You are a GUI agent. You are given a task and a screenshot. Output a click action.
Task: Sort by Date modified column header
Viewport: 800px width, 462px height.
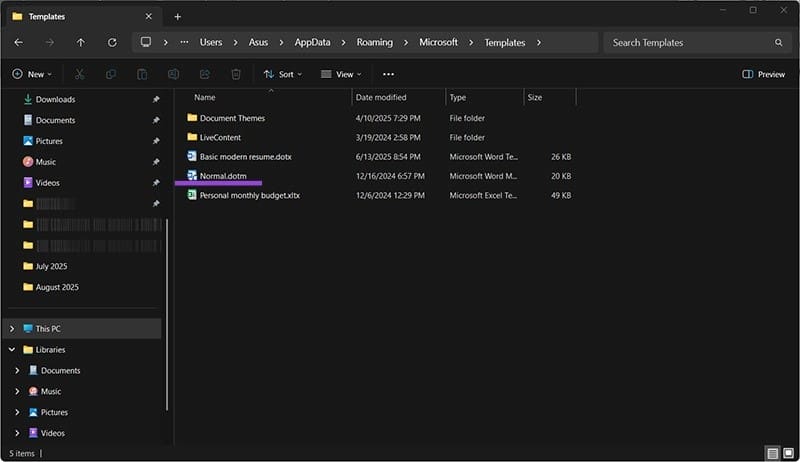pyautogui.click(x=381, y=97)
